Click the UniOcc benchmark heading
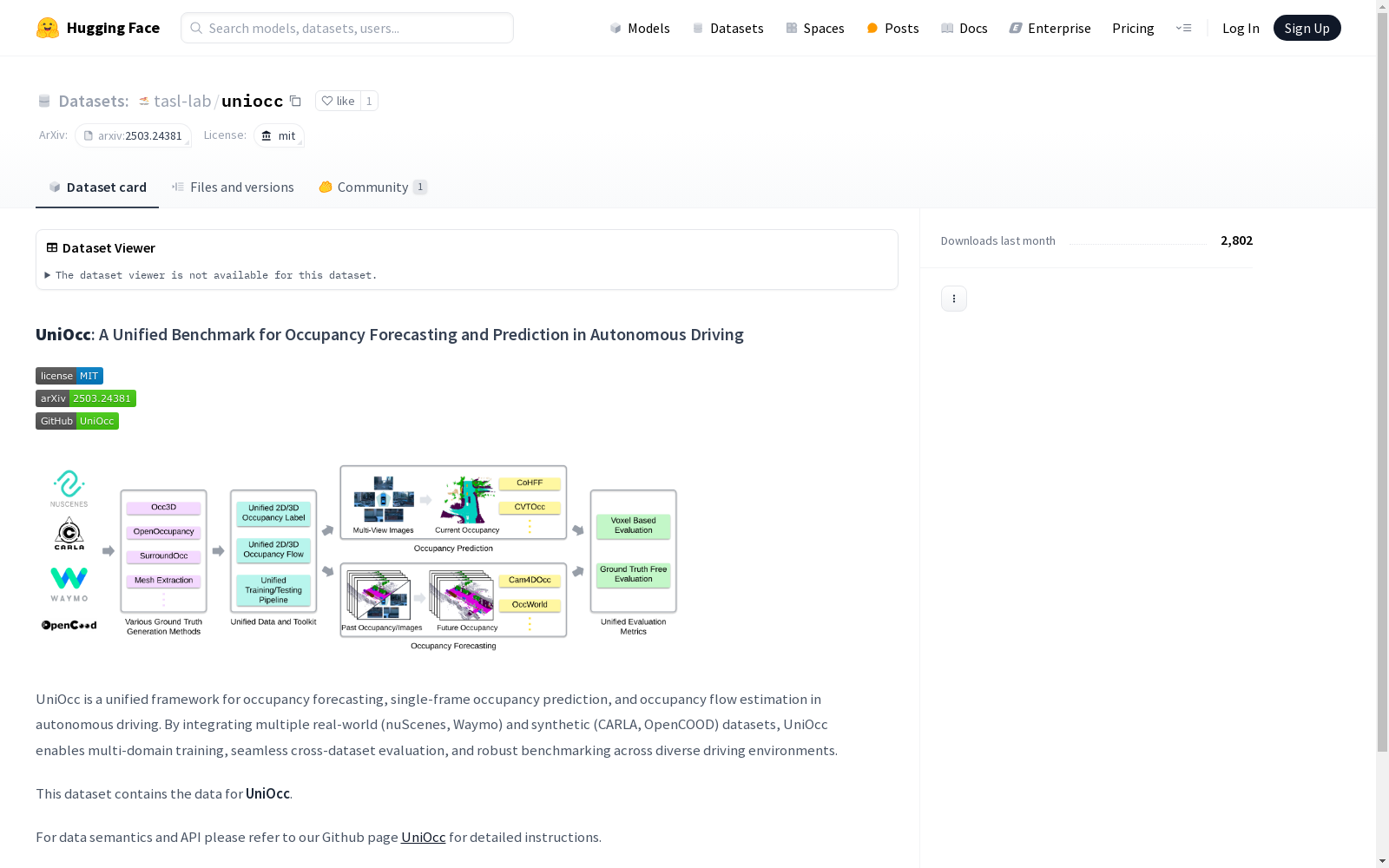 click(x=390, y=334)
